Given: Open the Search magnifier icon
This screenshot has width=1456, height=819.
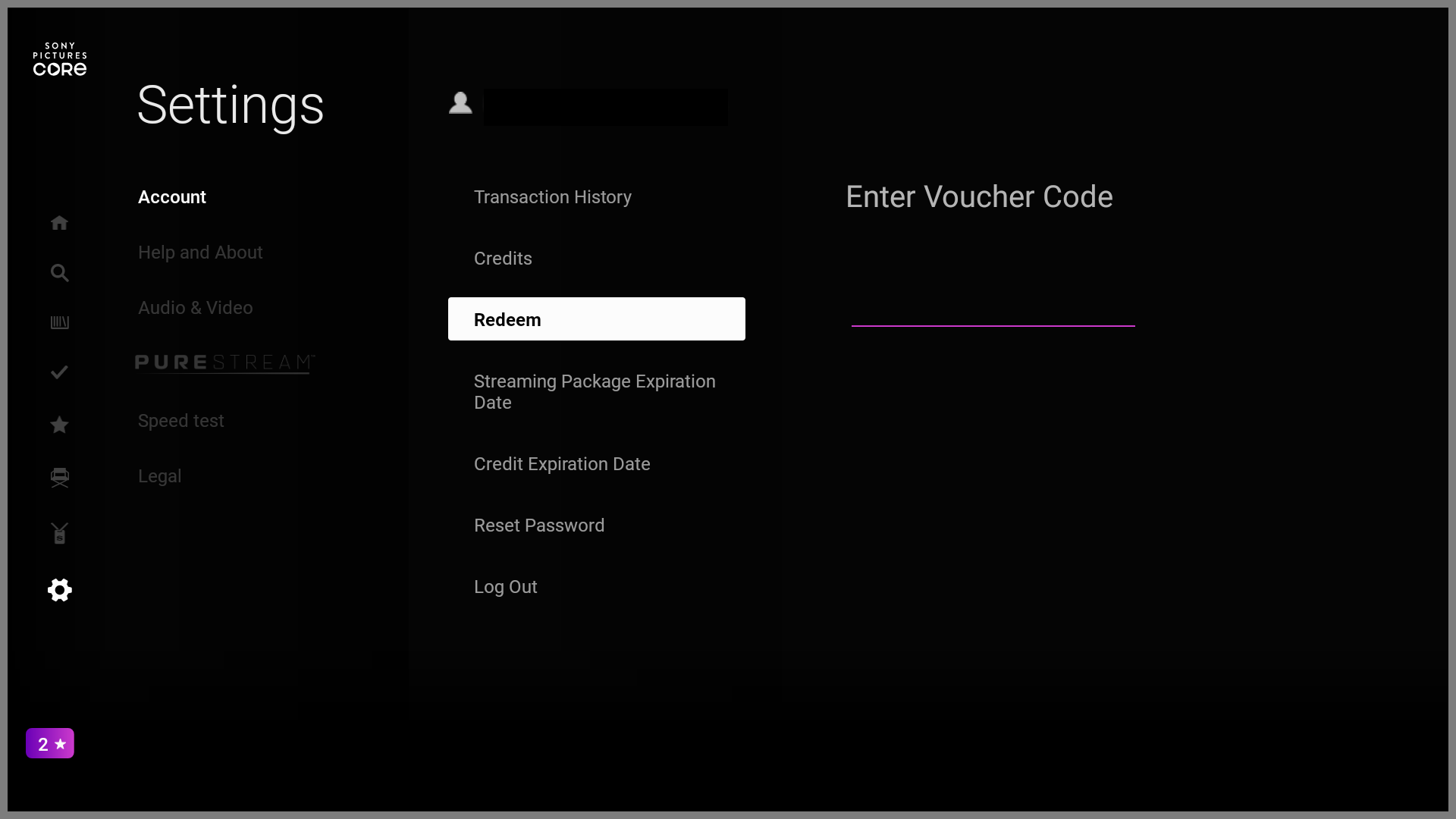Looking at the screenshot, I should point(59,273).
